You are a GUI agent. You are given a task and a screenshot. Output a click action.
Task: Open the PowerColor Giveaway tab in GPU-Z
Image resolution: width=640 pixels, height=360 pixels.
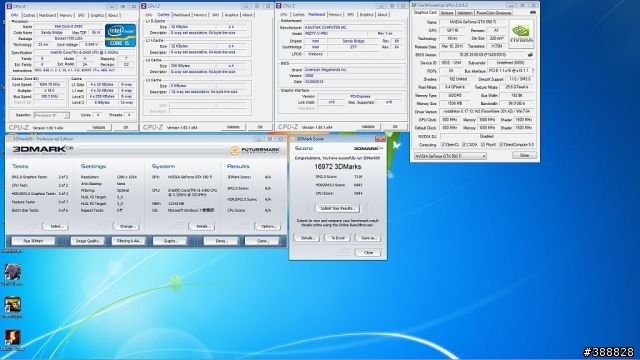494,13
